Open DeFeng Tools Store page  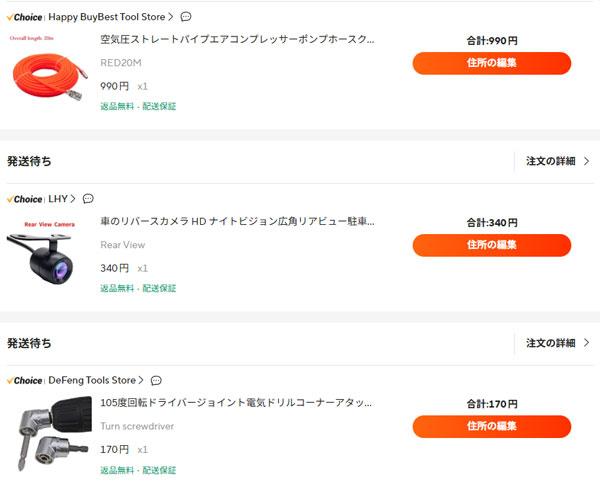tap(95, 381)
